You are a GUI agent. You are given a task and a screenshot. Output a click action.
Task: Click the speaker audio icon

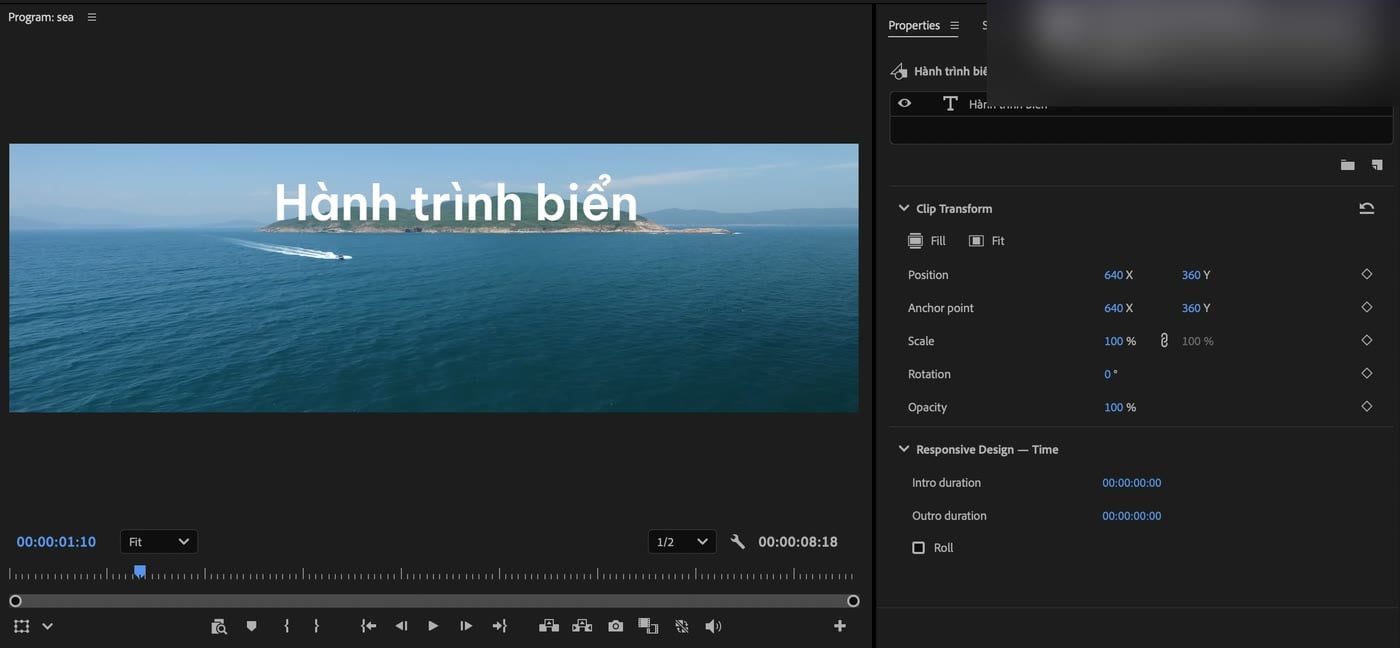pyautogui.click(x=713, y=626)
